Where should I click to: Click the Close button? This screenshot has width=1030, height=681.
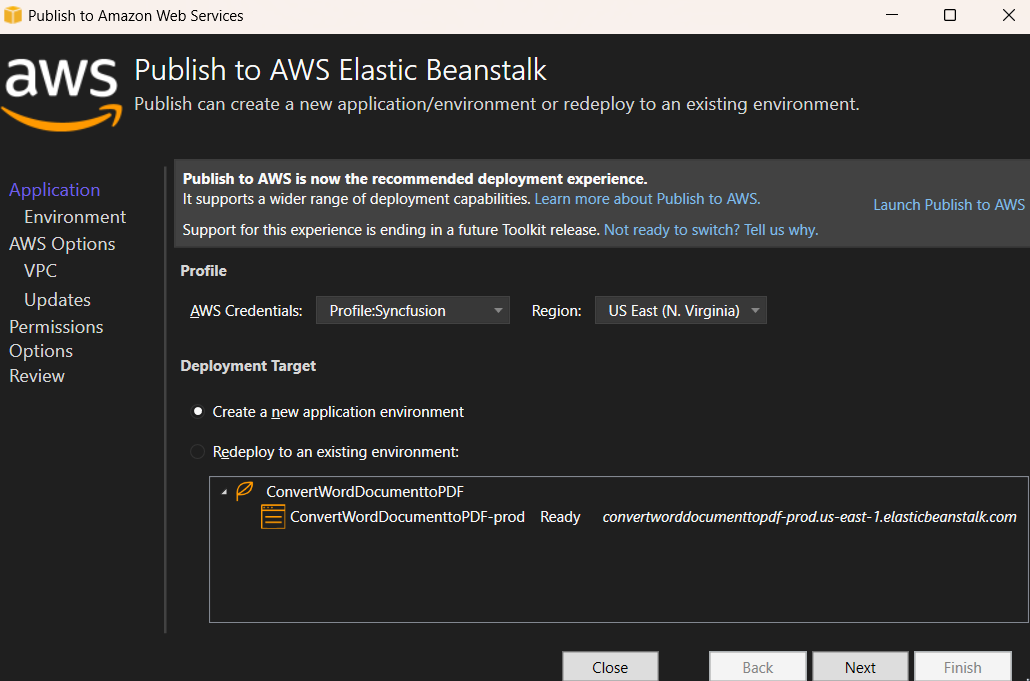click(610, 667)
